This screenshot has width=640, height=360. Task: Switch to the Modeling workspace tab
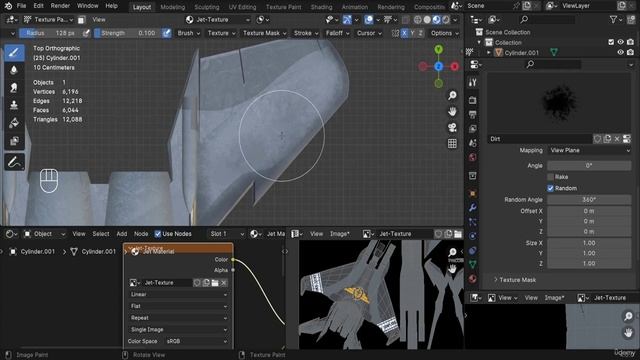pyautogui.click(x=172, y=7)
